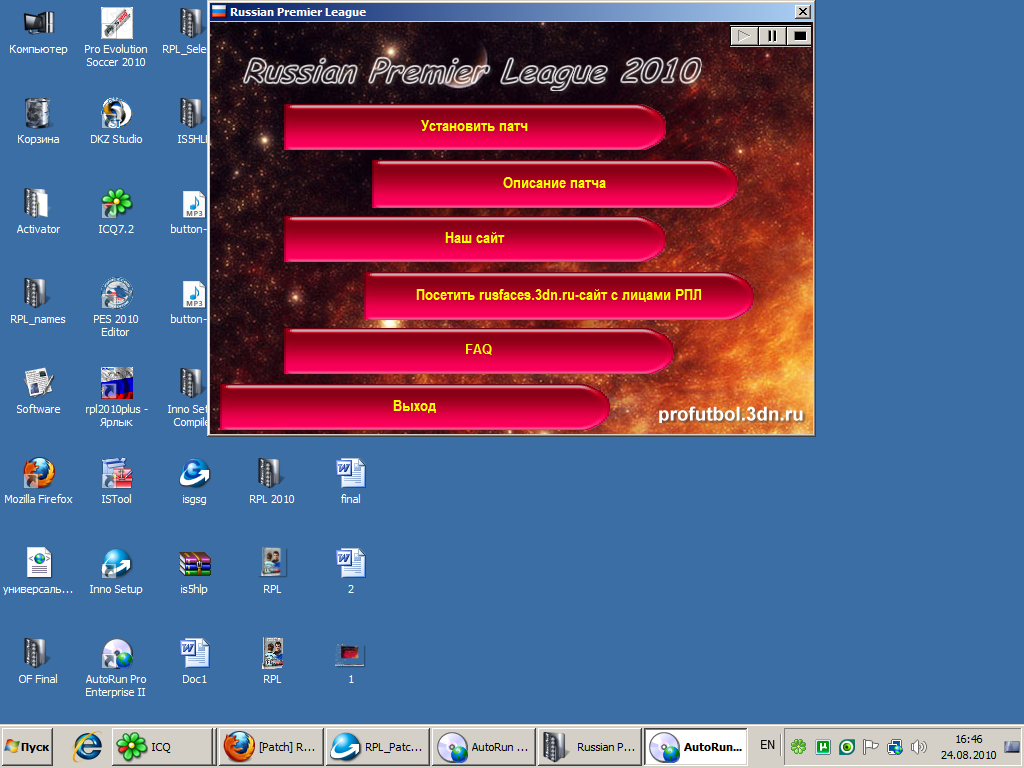This screenshot has height=768, width=1024.
Task: Switch to the Russian P... taskbar button
Action: 590,746
